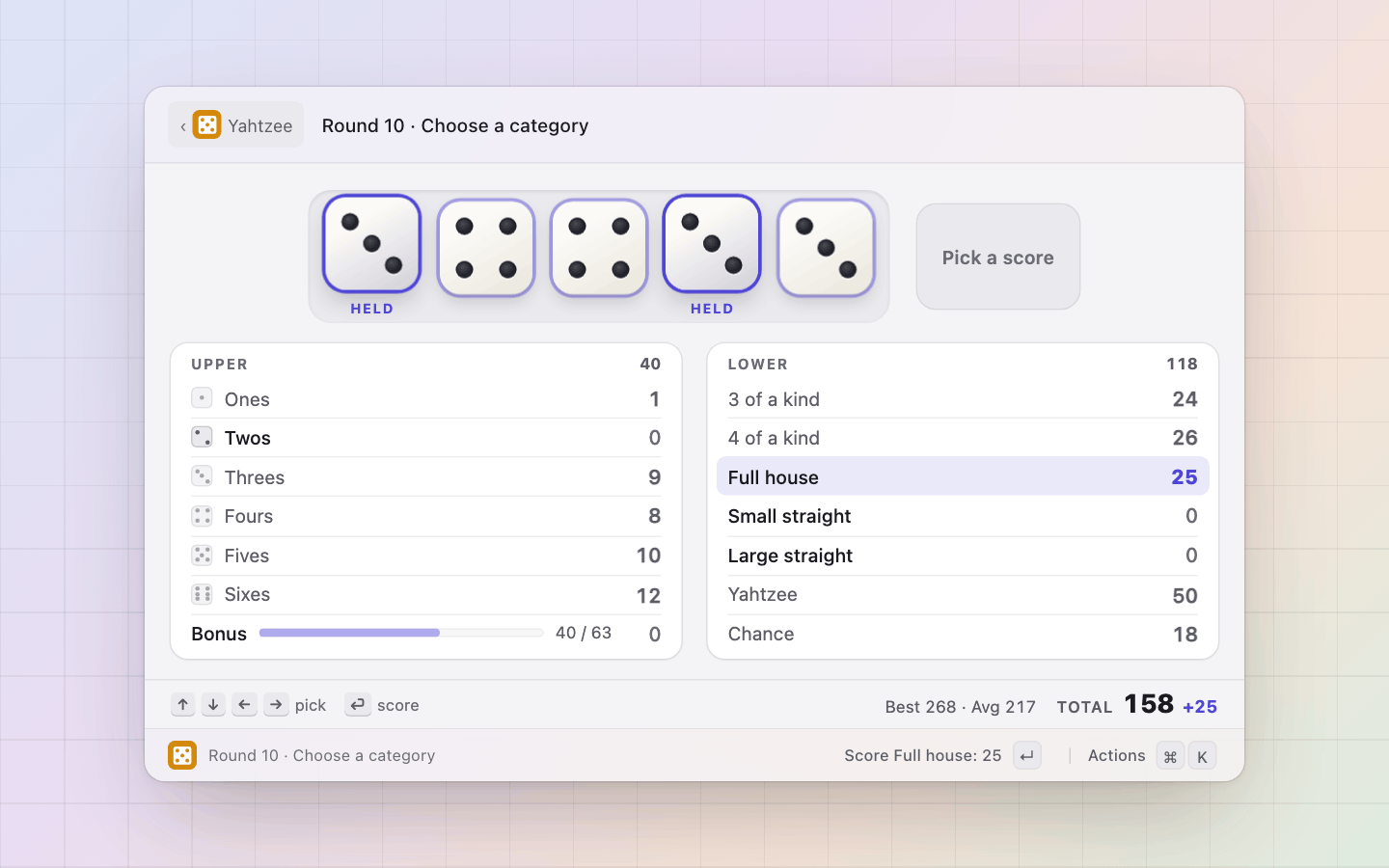Hold the third die showing four
This screenshot has height=868, width=1389.
[x=599, y=248]
